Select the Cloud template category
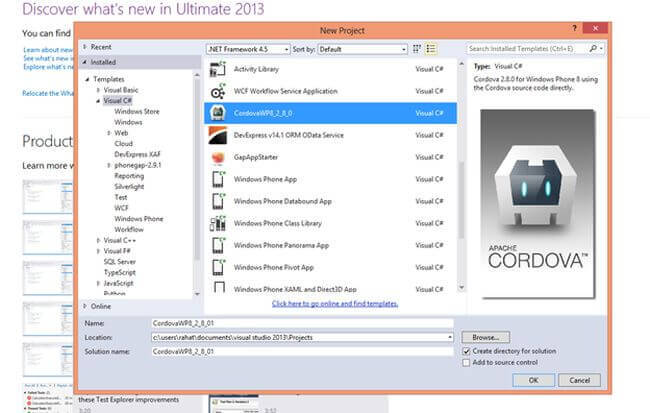This screenshot has width=650, height=413. (x=124, y=143)
